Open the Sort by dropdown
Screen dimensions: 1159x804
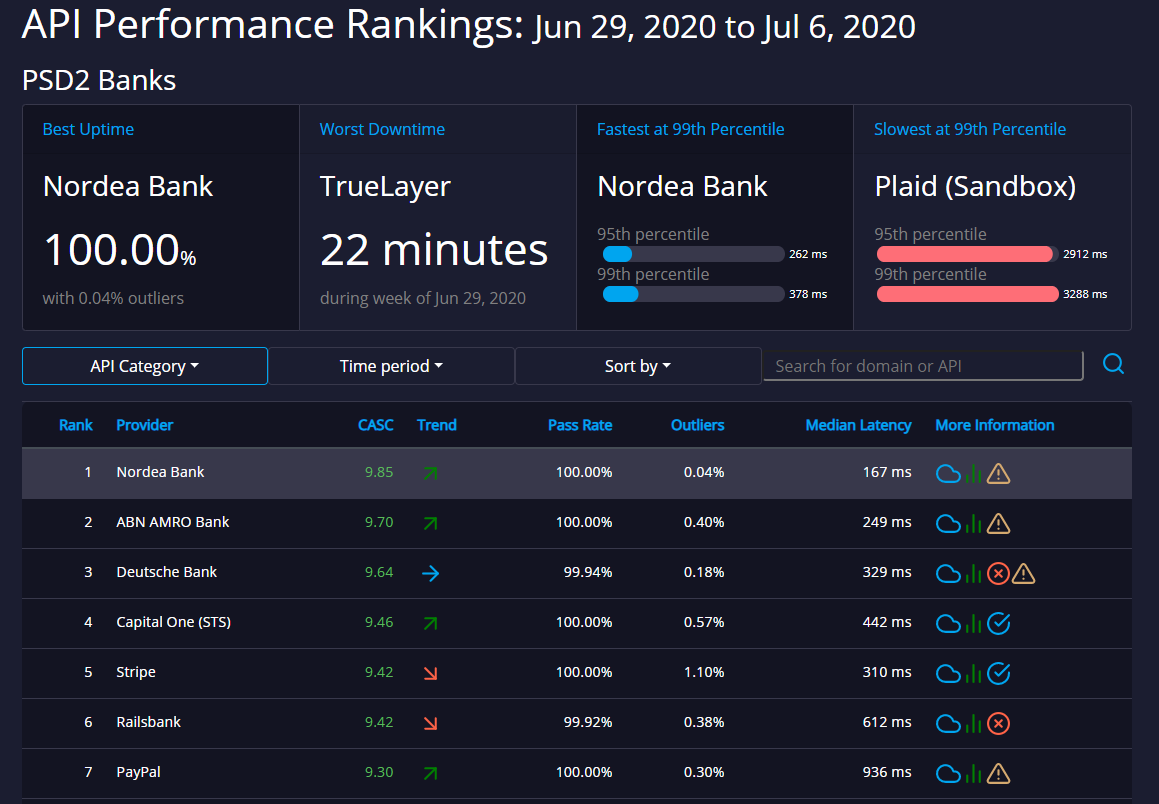click(x=638, y=366)
